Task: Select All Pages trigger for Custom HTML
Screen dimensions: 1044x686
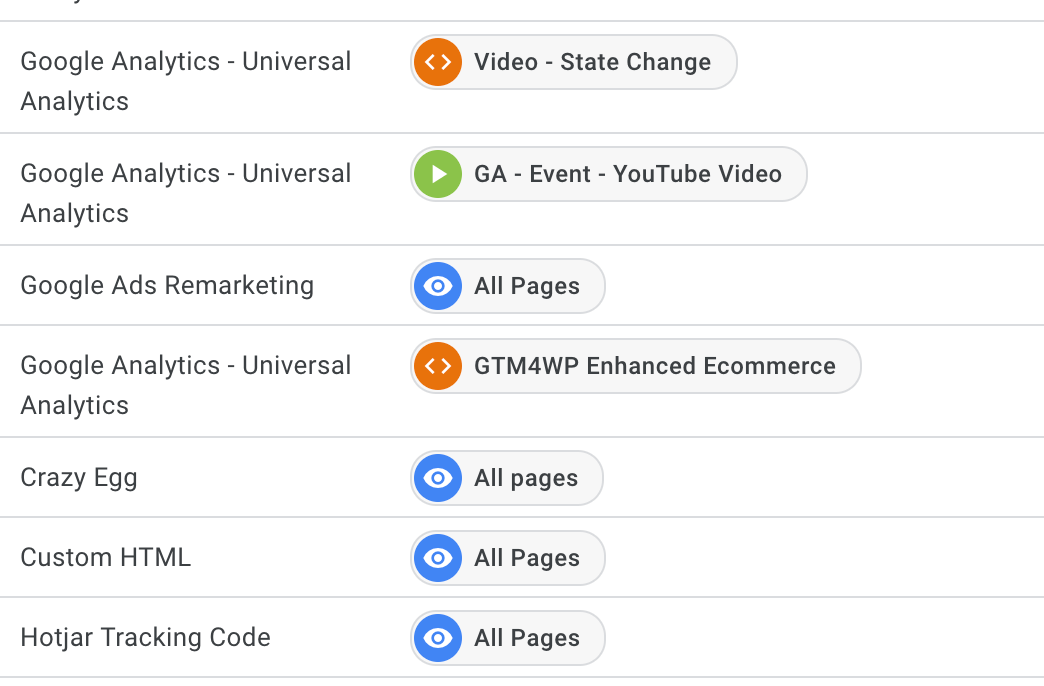Action: pyautogui.click(x=507, y=557)
